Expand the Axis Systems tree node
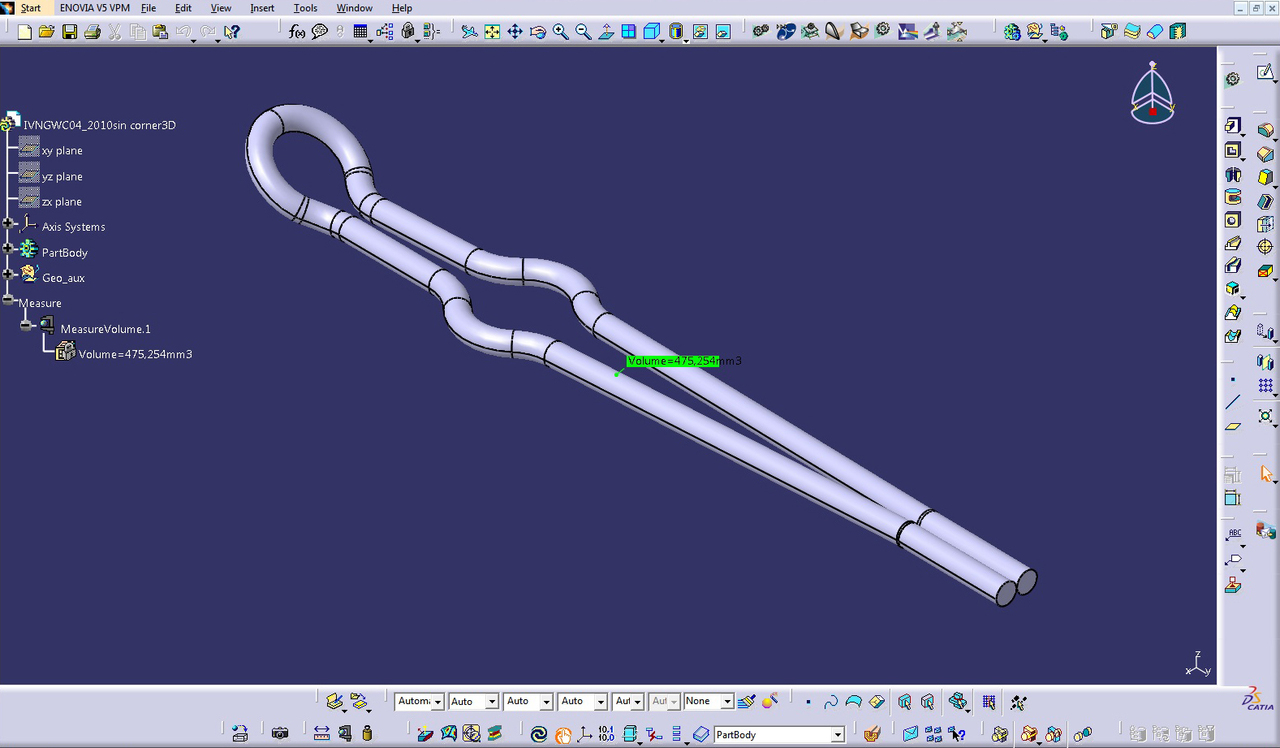 click(9, 224)
